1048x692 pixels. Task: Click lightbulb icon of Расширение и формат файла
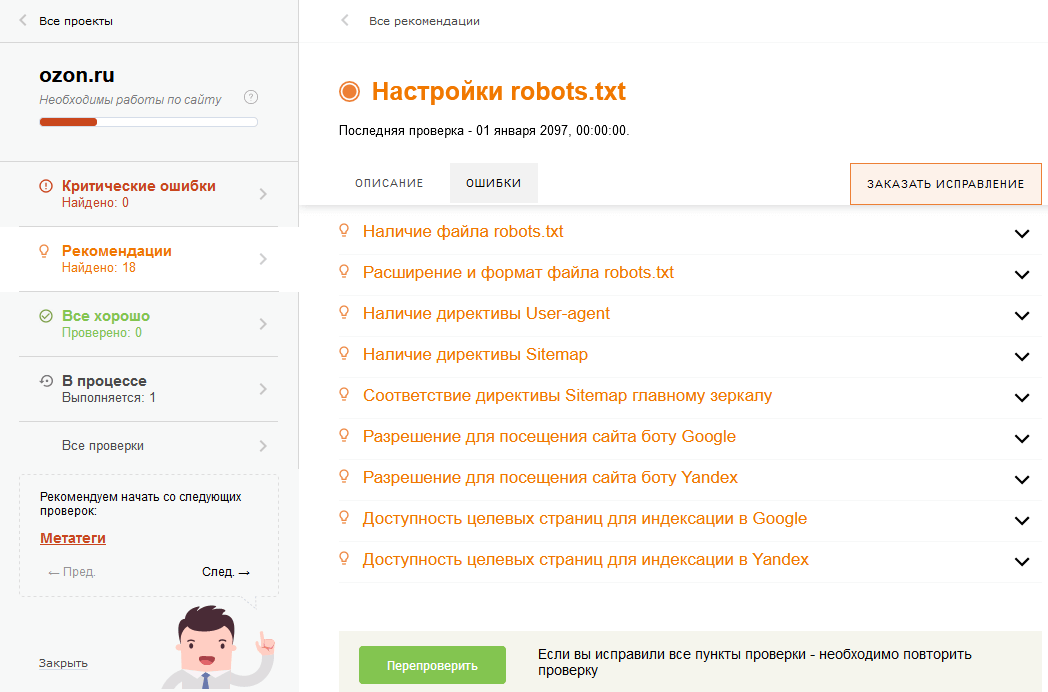tap(344, 271)
